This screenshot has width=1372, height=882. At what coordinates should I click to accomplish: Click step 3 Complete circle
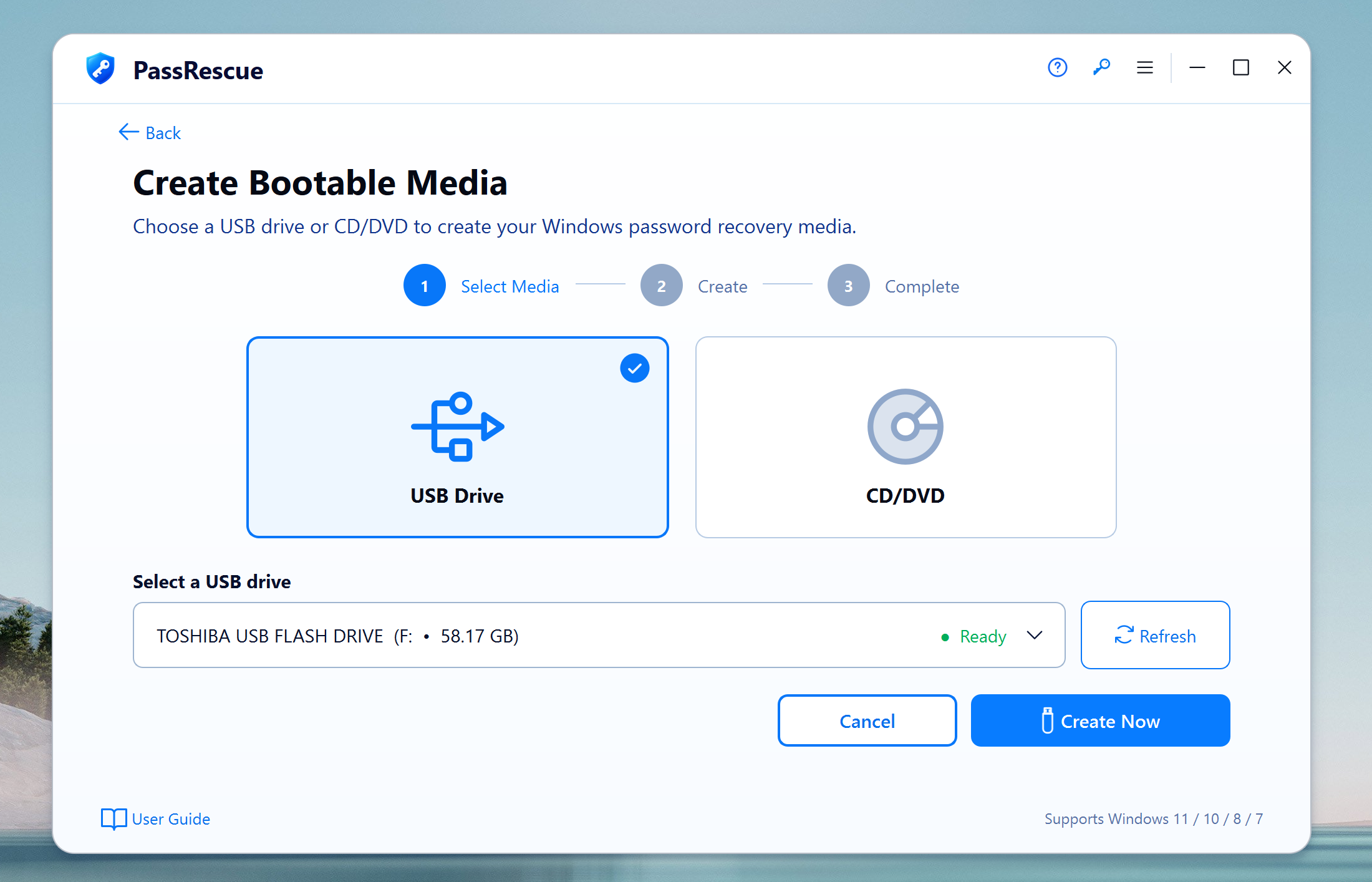point(849,286)
